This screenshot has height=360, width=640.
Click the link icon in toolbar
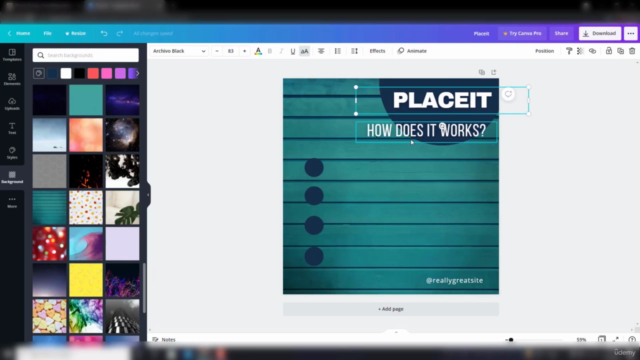click(x=592, y=51)
